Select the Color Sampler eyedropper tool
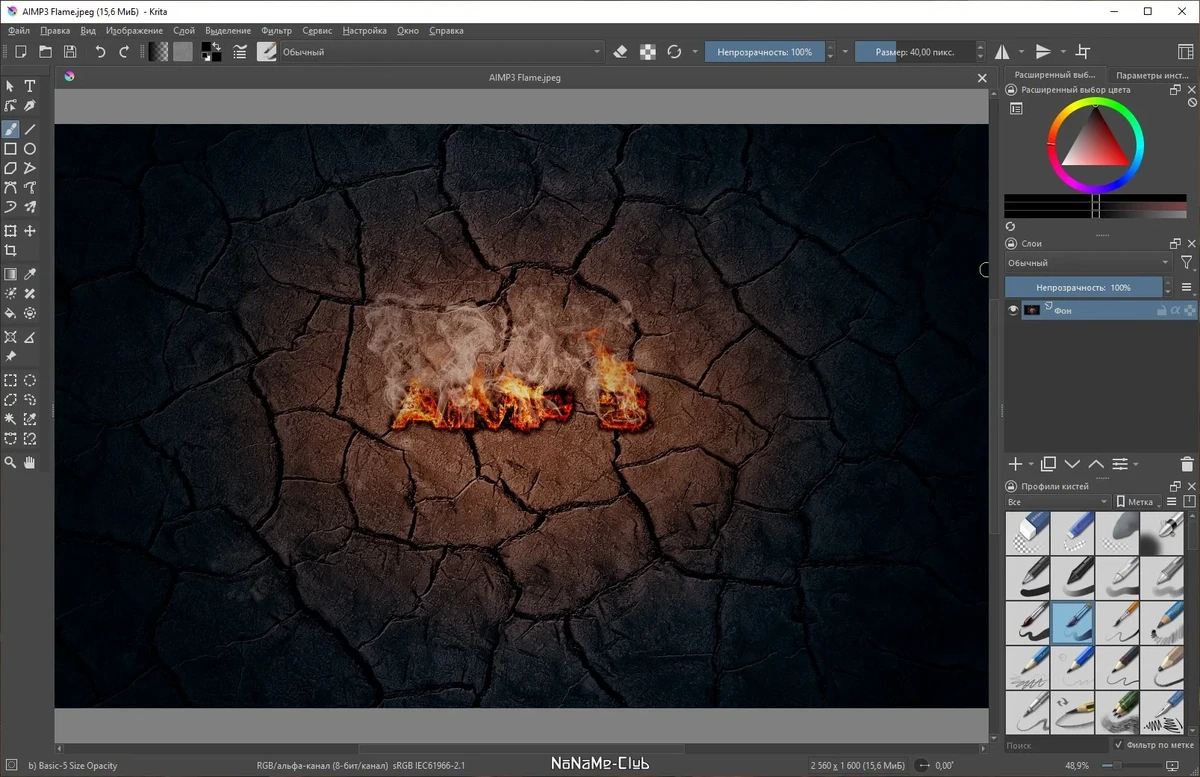 (x=30, y=274)
